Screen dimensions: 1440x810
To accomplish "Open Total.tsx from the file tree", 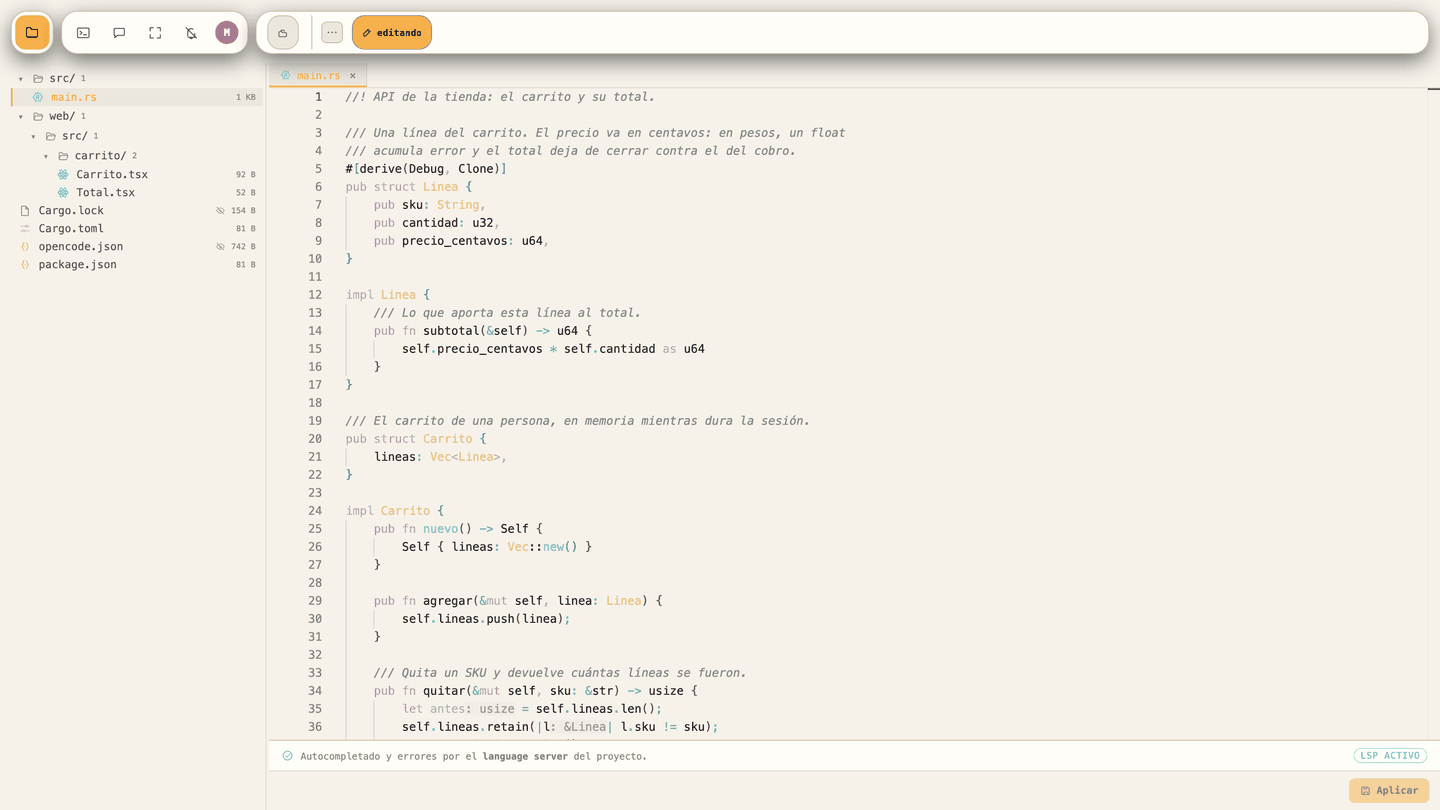I will coord(136,192).
